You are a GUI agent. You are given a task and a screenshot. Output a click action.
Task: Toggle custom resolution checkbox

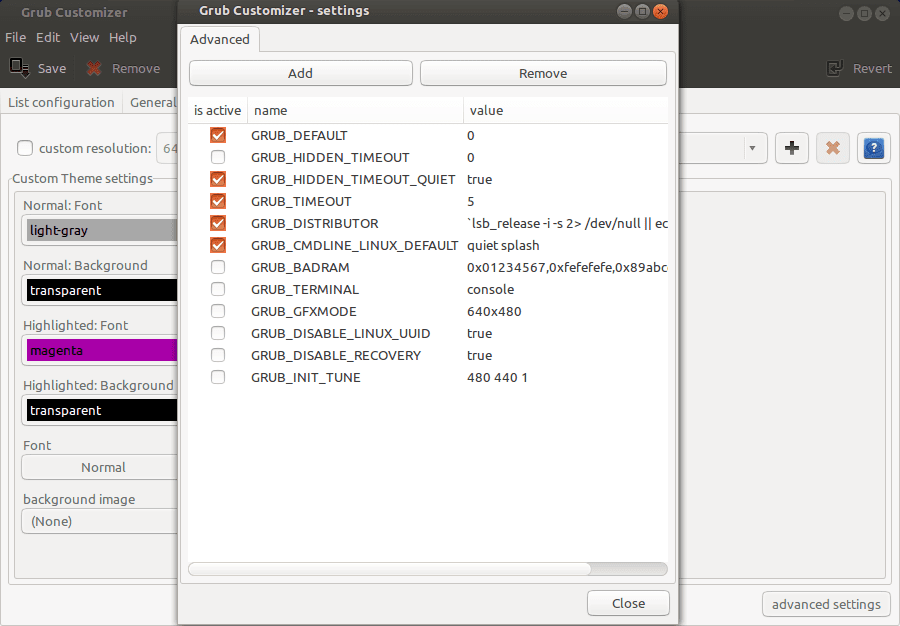[x=25, y=148]
